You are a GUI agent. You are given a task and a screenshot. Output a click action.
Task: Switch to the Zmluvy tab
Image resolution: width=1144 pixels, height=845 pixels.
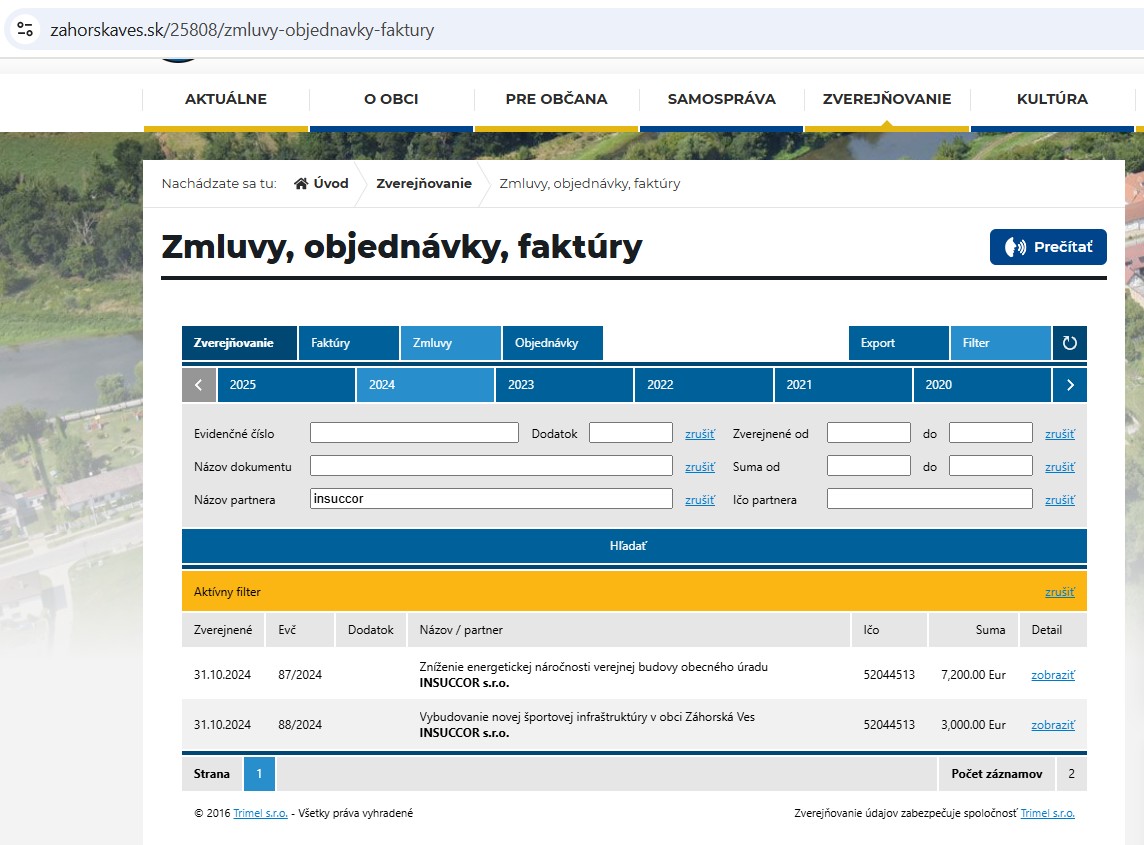coord(450,343)
